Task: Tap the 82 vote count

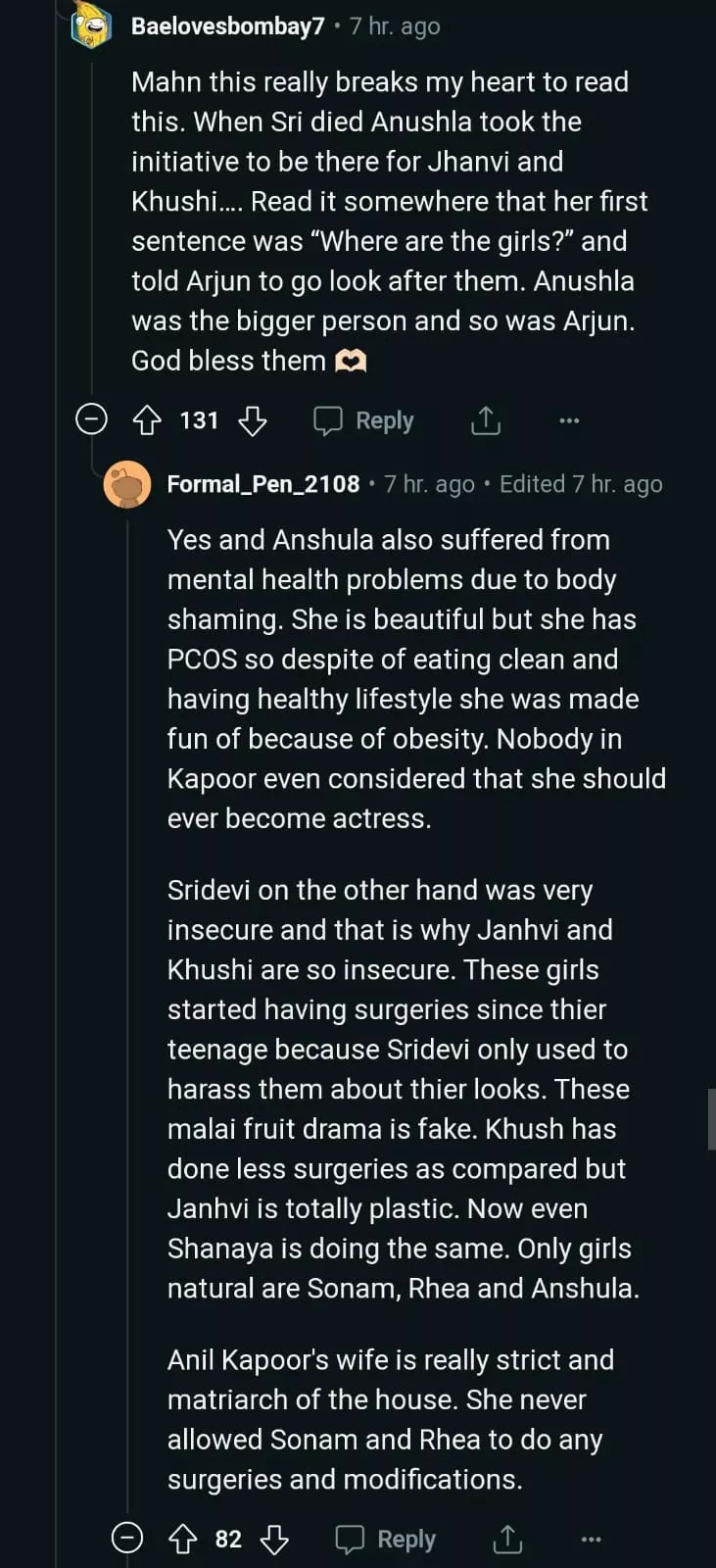Action: coord(228,1540)
